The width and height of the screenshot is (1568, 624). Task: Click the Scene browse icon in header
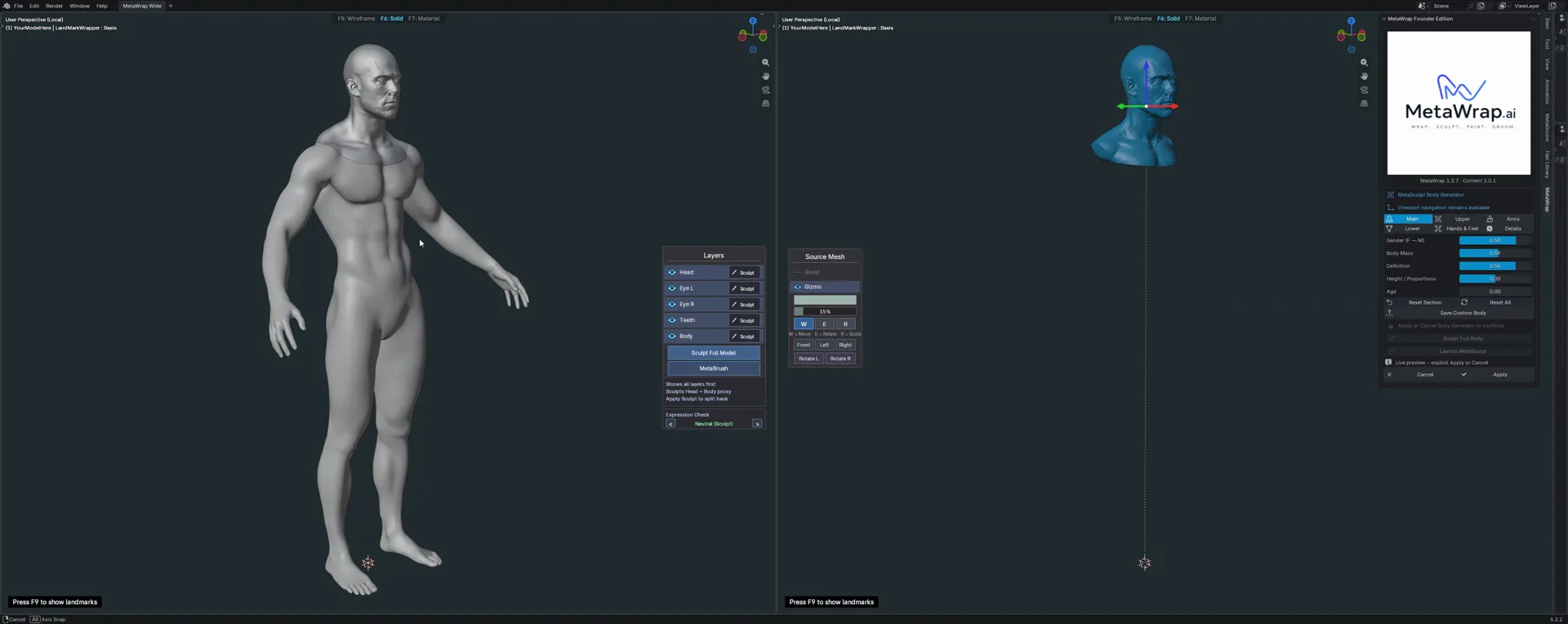[1422, 6]
